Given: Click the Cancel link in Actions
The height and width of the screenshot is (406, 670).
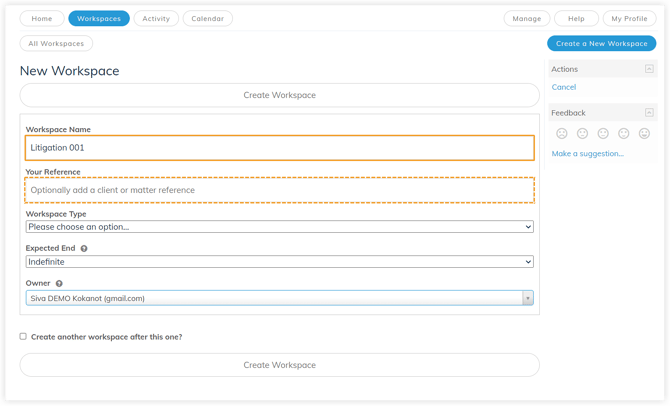Looking at the screenshot, I should click(x=564, y=87).
